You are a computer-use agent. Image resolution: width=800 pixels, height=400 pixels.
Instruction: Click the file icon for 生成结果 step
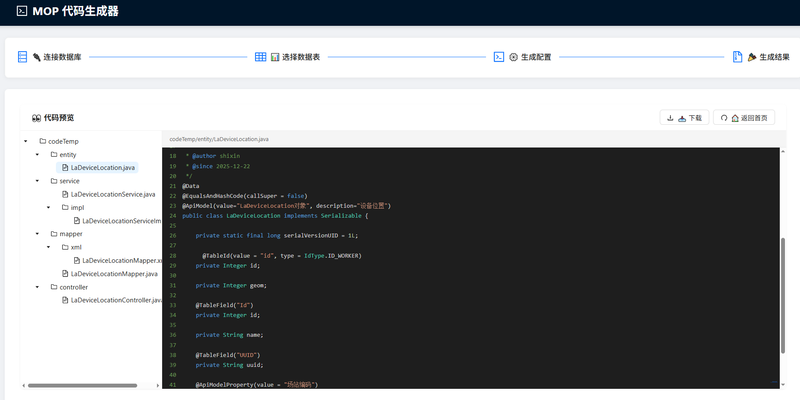(x=737, y=57)
